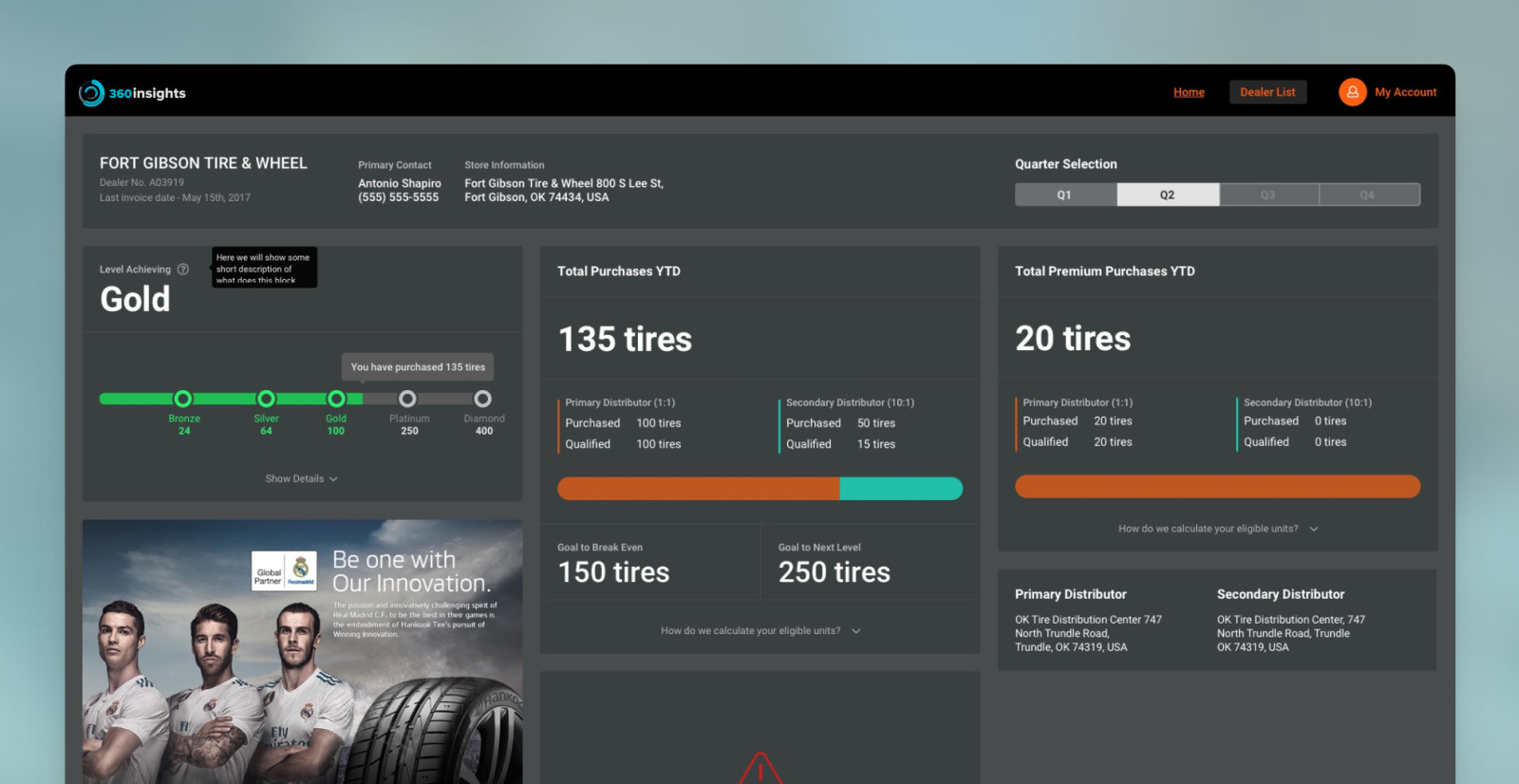Open the Hankook Be one with Our Innovation banner
The image size is (1519, 784).
[x=302, y=652]
